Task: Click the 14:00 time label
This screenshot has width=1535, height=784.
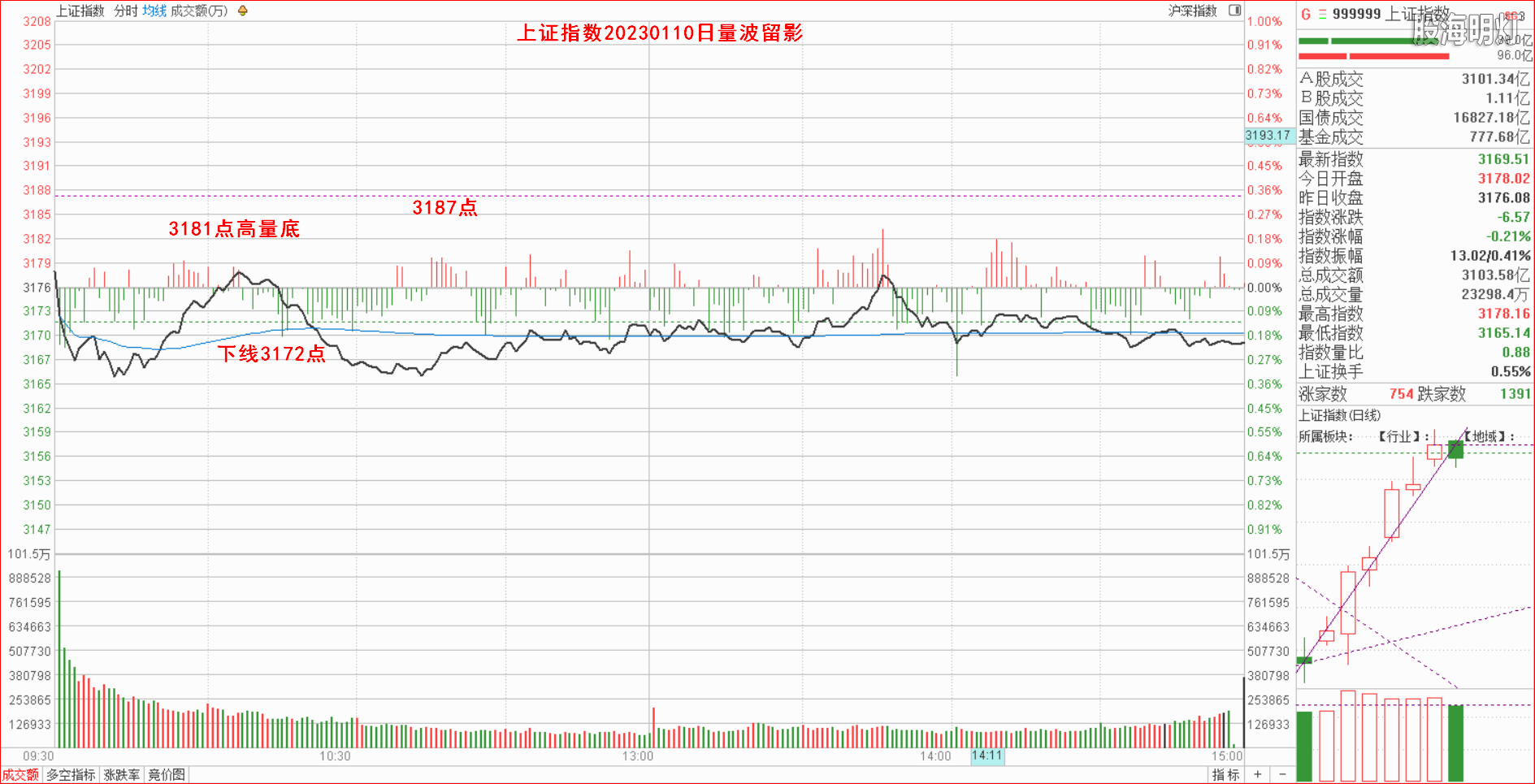Action: click(x=935, y=756)
